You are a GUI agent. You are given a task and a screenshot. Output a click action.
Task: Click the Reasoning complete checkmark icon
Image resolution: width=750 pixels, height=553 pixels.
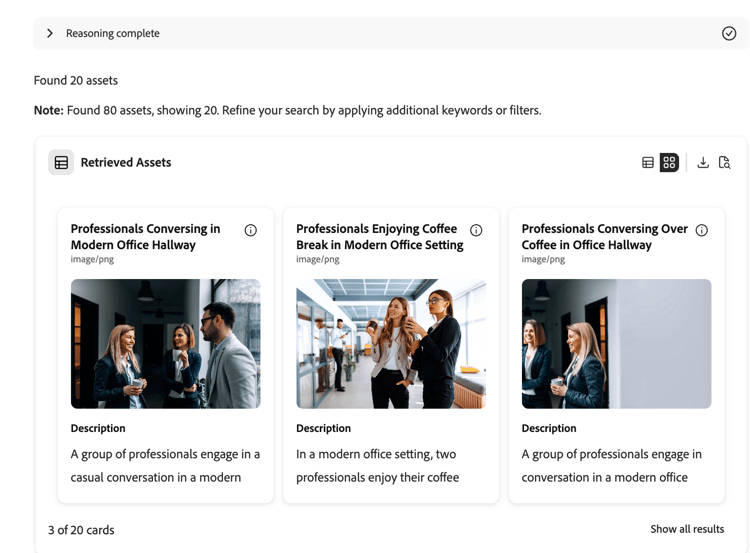[x=728, y=33]
